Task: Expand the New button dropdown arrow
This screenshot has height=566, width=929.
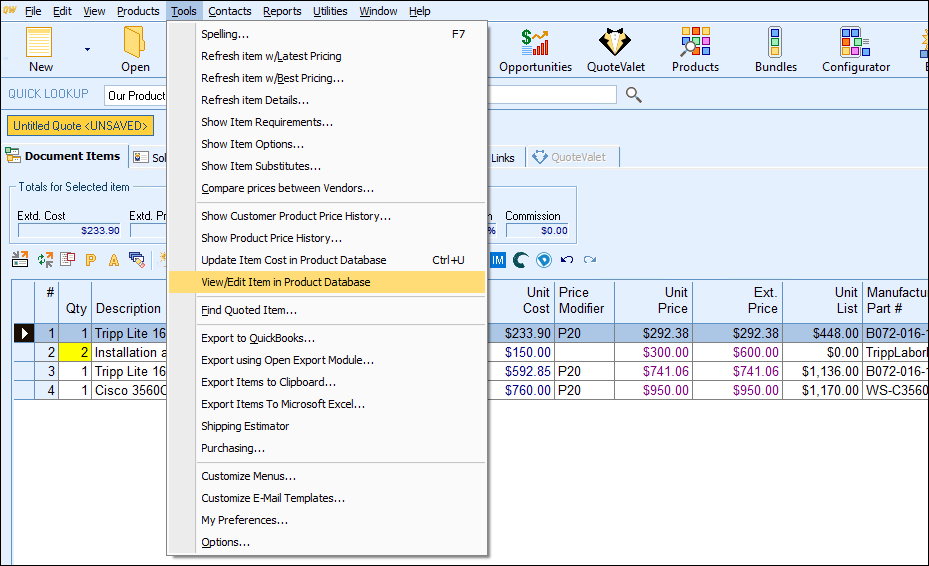Action: tap(87, 49)
